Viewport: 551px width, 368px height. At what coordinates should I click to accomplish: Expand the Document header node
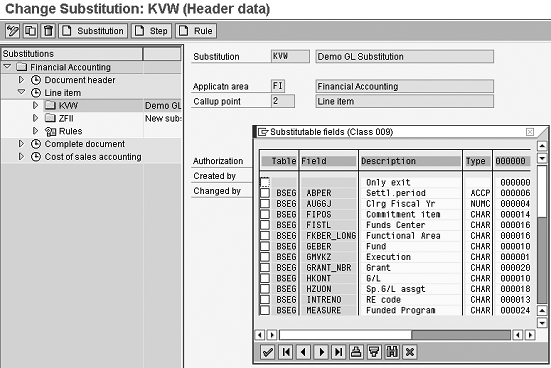(x=21, y=80)
